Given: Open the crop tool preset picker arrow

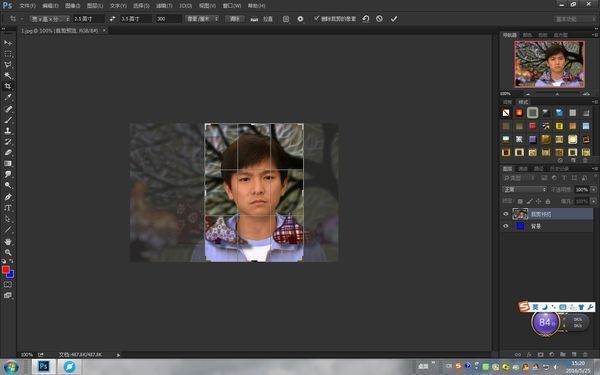Looking at the screenshot, I should (x=22, y=19).
